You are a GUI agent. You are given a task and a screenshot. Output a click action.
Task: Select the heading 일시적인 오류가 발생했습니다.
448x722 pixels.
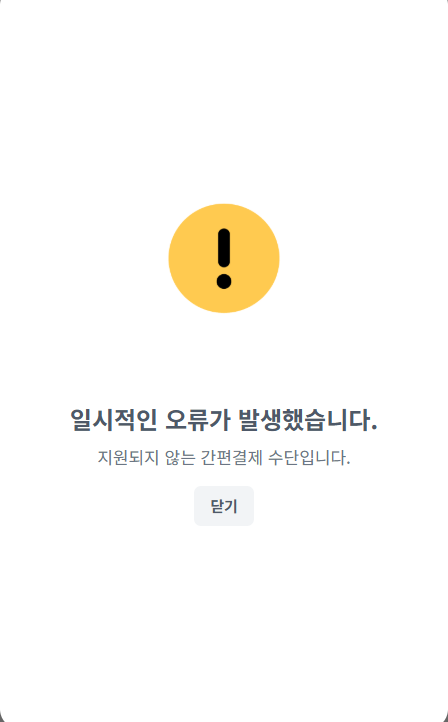[224, 419]
